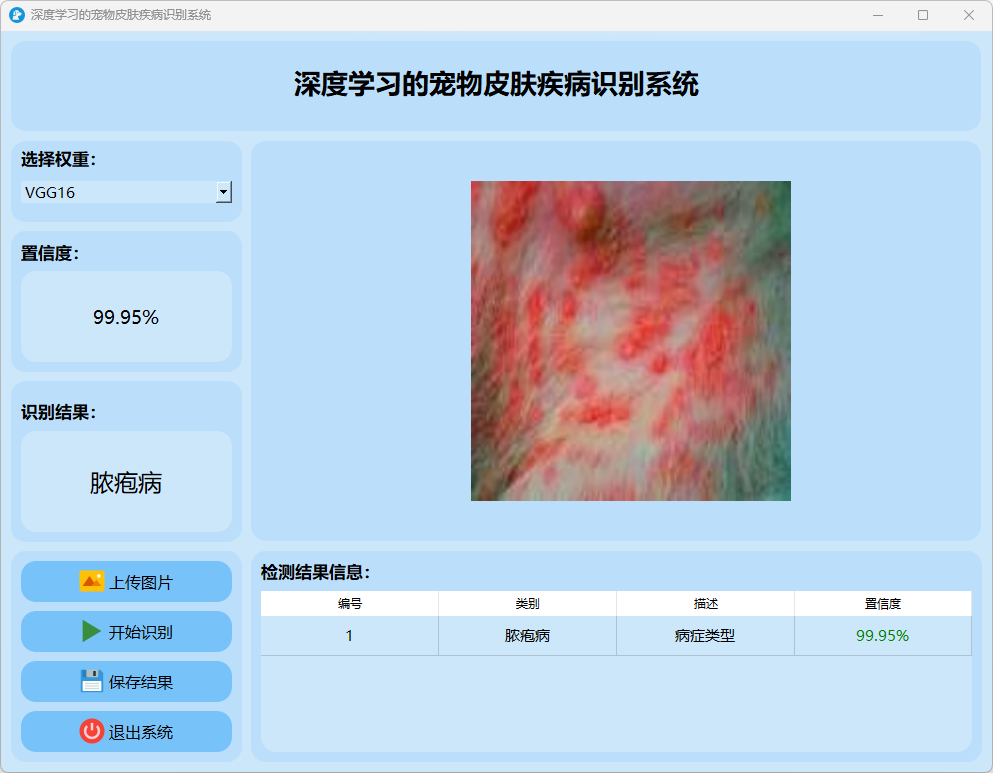Exit using 退出系统 label
The image size is (993, 773).
click(141, 732)
